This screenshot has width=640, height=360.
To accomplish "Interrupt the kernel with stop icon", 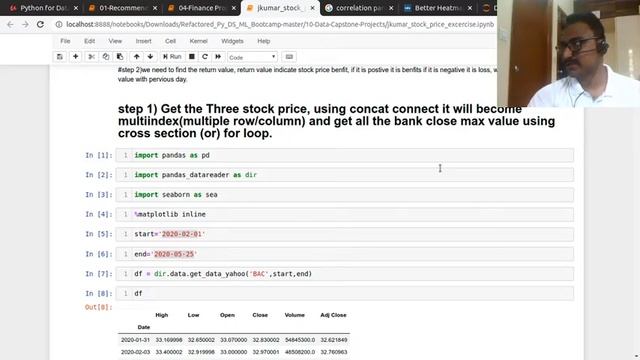I will [x=191, y=57].
